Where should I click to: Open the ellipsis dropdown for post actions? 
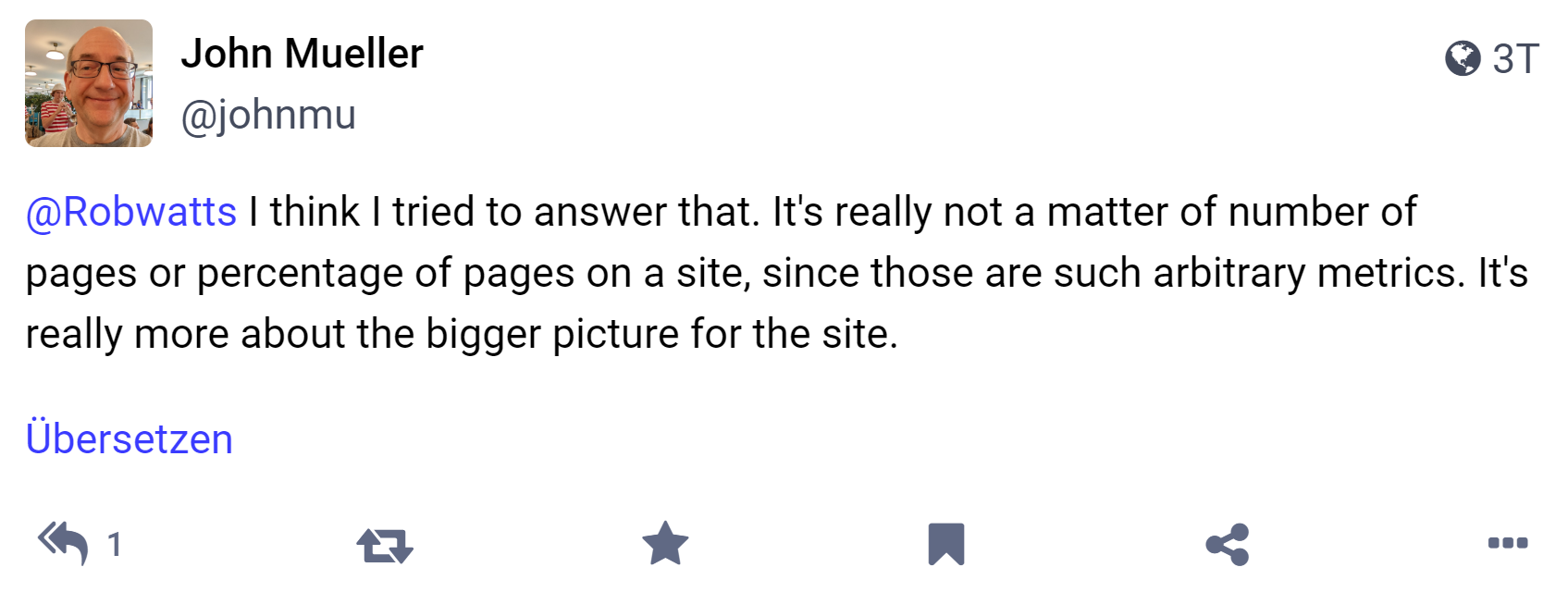point(1508,544)
